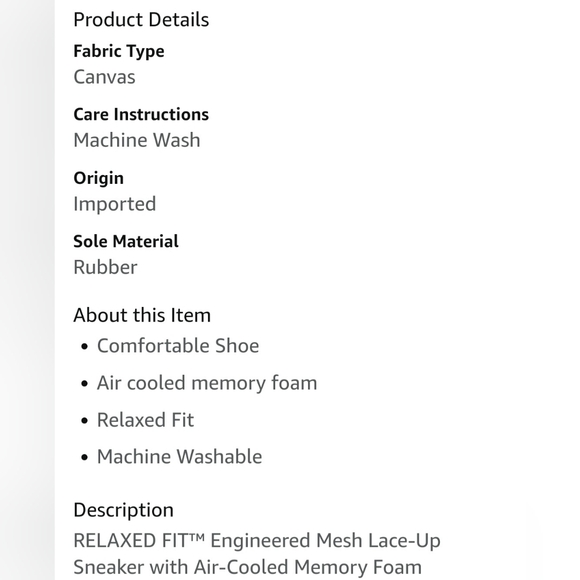Click the bullet dot beside Comfortable Shoe
The width and height of the screenshot is (580, 580).
coord(84,347)
